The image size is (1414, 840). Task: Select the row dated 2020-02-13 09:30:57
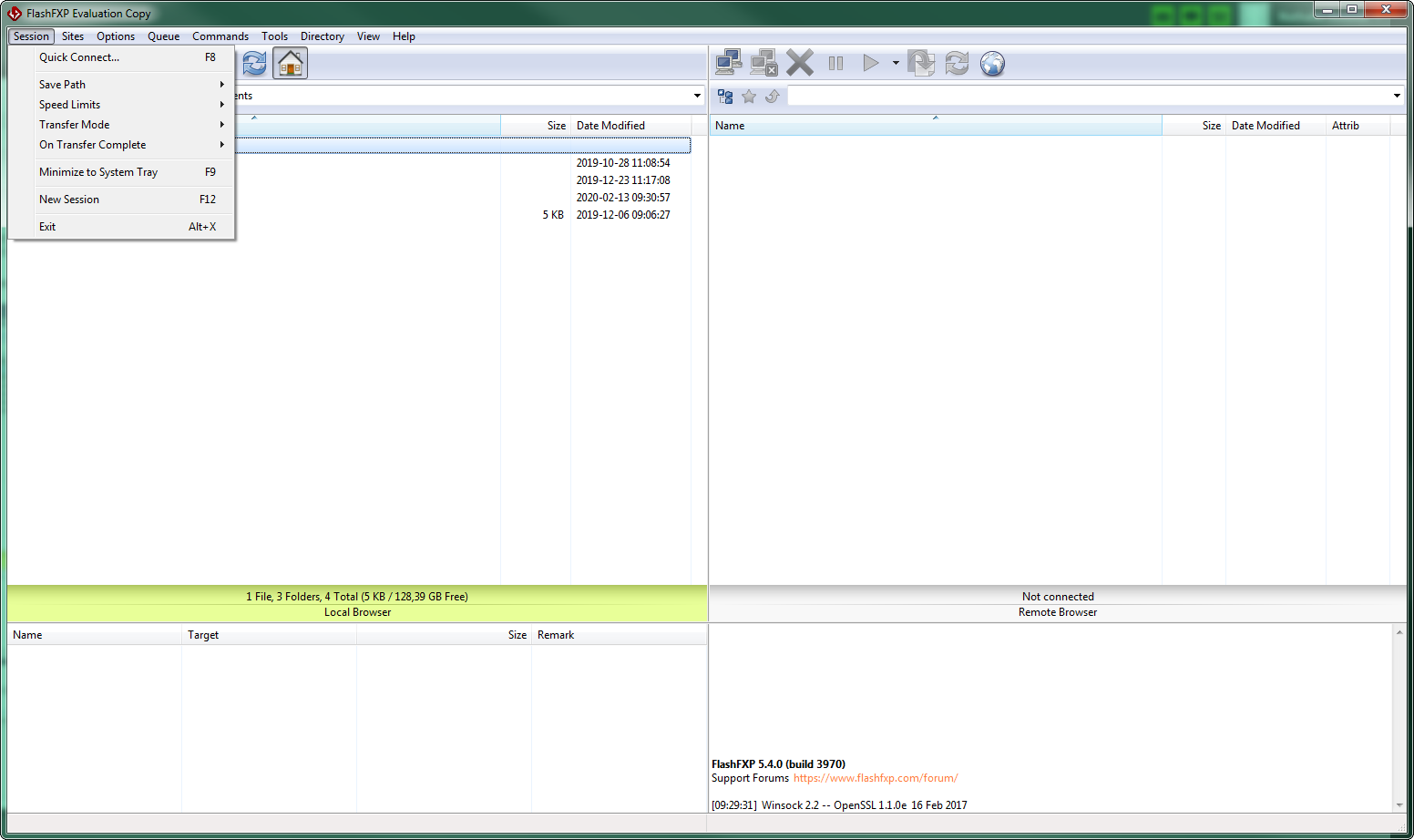click(x=349, y=198)
